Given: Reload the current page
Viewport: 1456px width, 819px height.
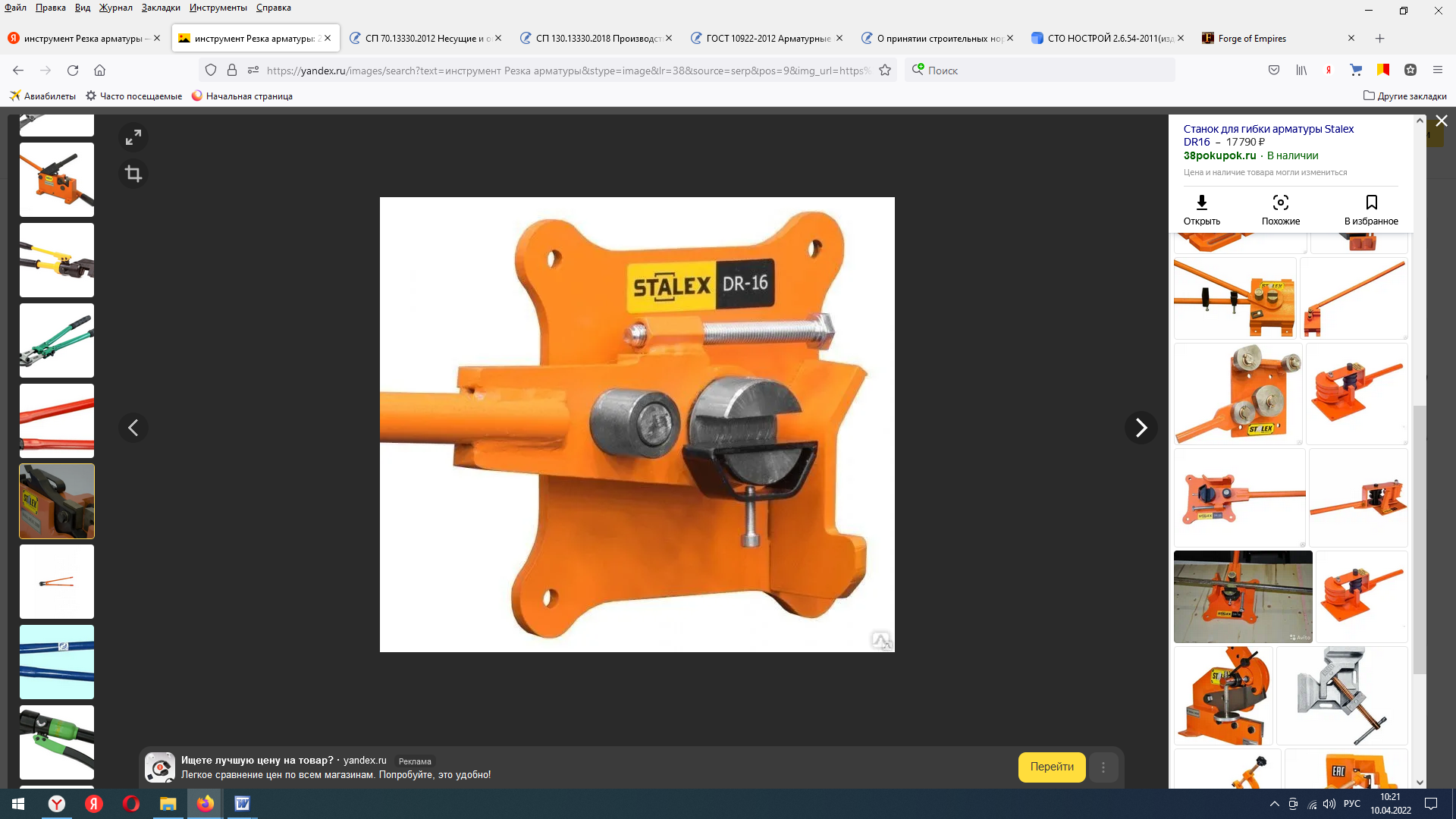Looking at the screenshot, I should point(73,71).
